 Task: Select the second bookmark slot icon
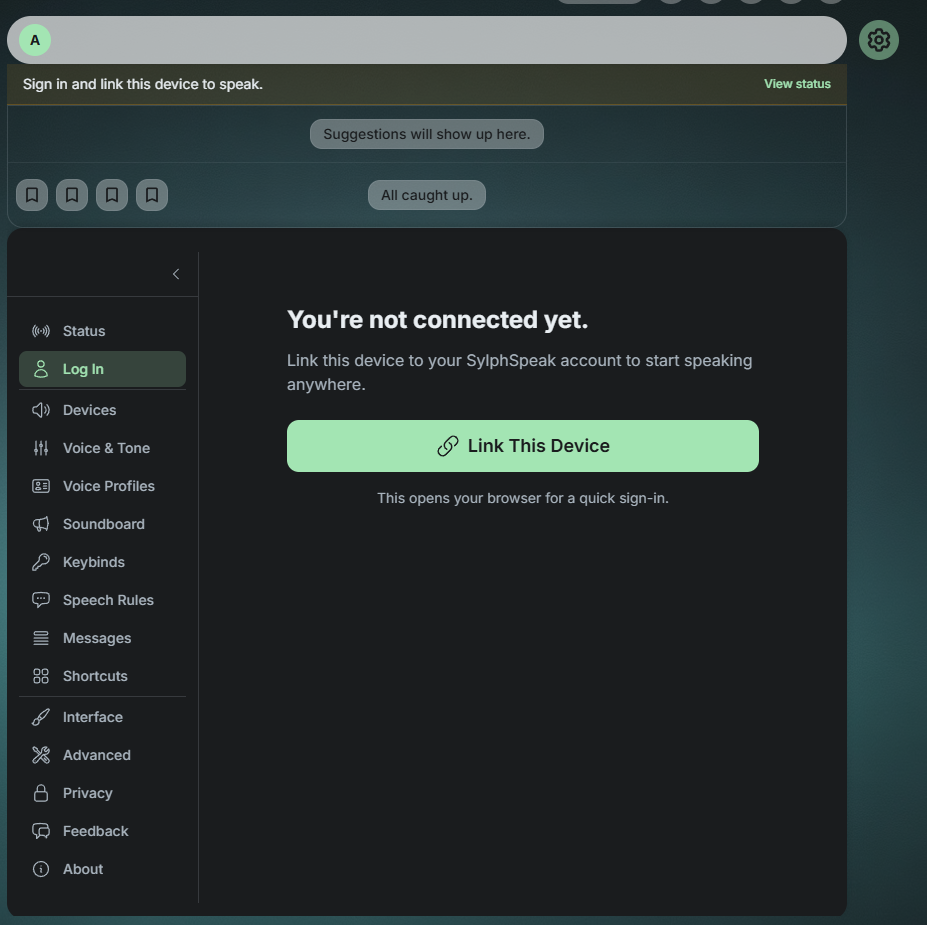(x=72, y=195)
